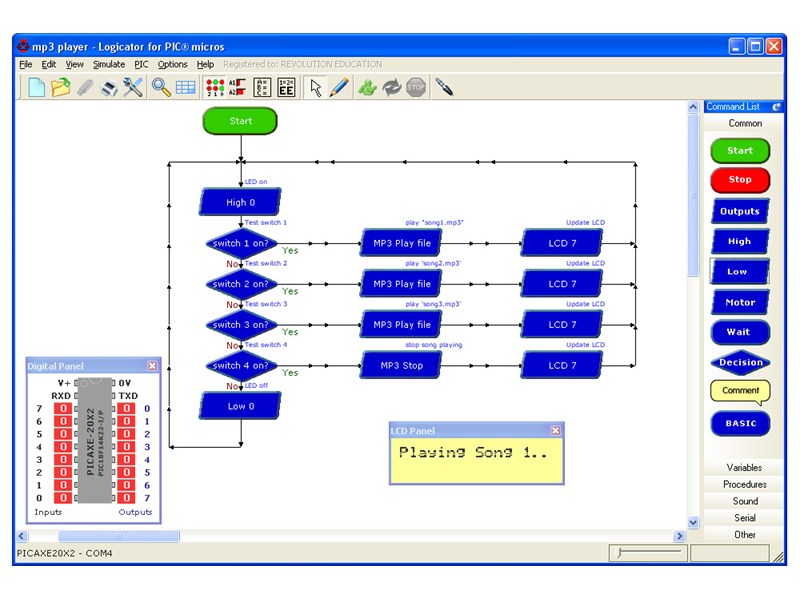Image resolution: width=800 pixels, height=600 pixels.
Task: Close the Digital Panel
Action: (152, 366)
